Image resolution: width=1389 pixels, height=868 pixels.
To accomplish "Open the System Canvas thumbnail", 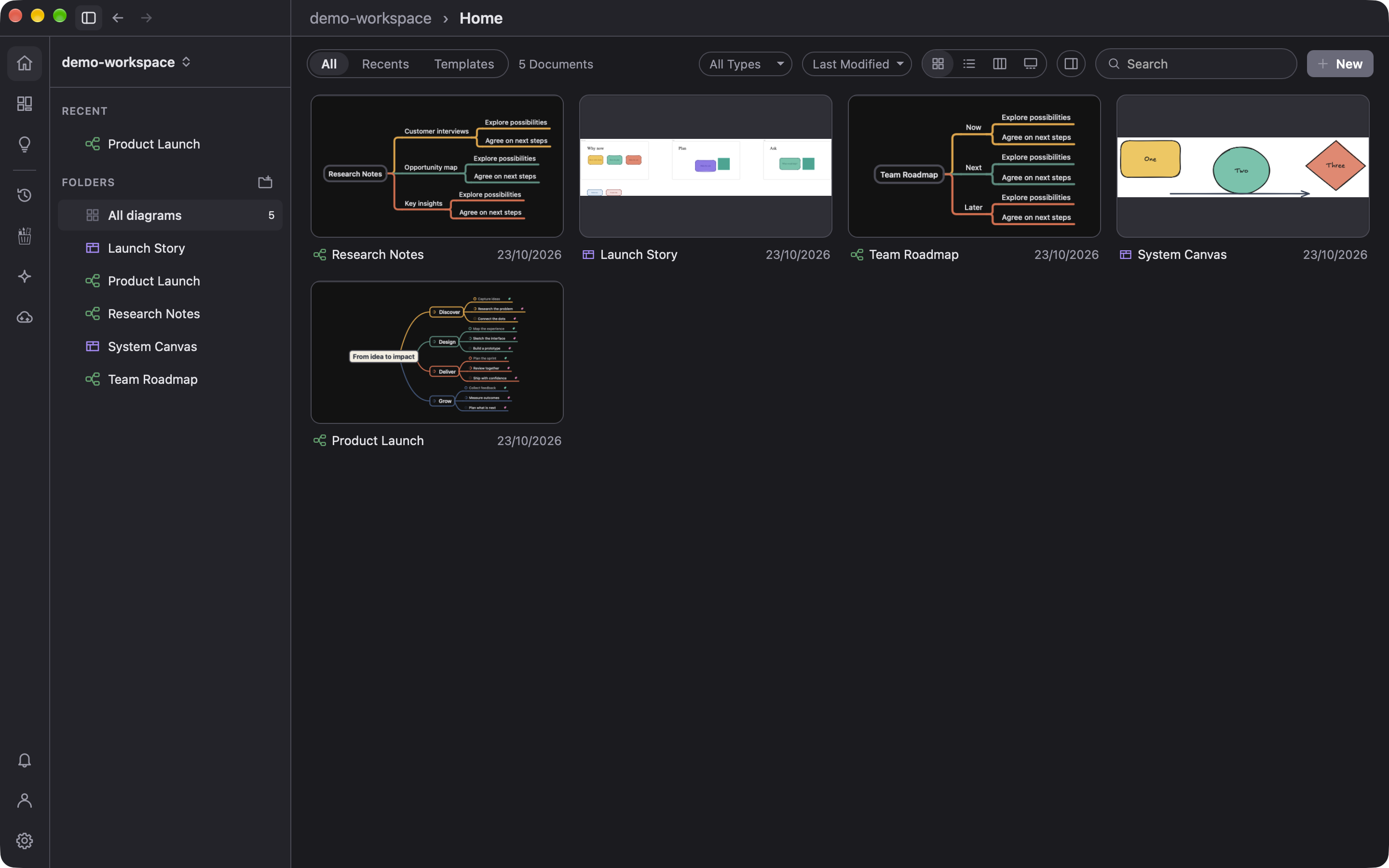I will pyautogui.click(x=1243, y=166).
